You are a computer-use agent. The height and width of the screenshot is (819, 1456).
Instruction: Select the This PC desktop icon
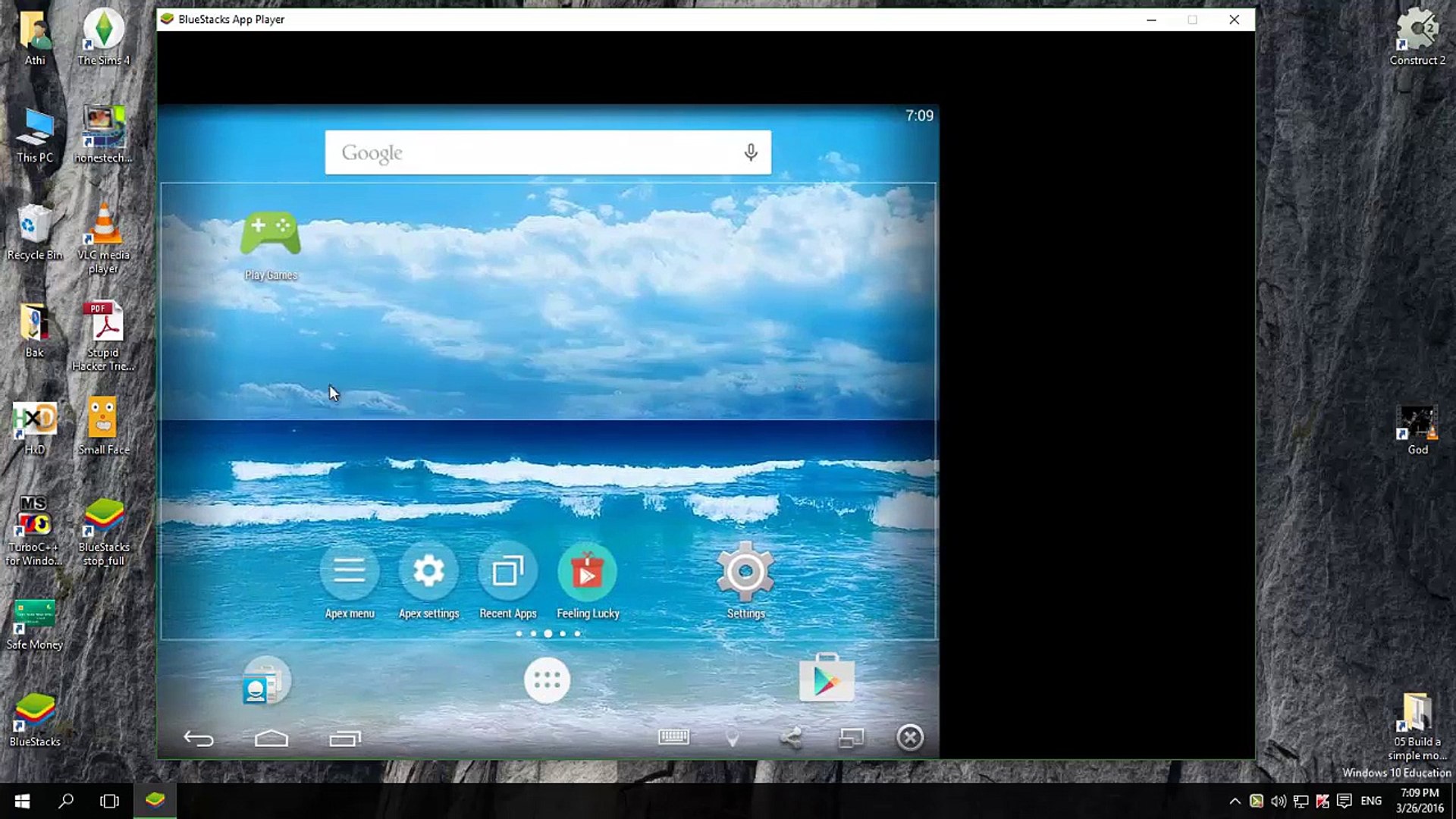(x=35, y=135)
